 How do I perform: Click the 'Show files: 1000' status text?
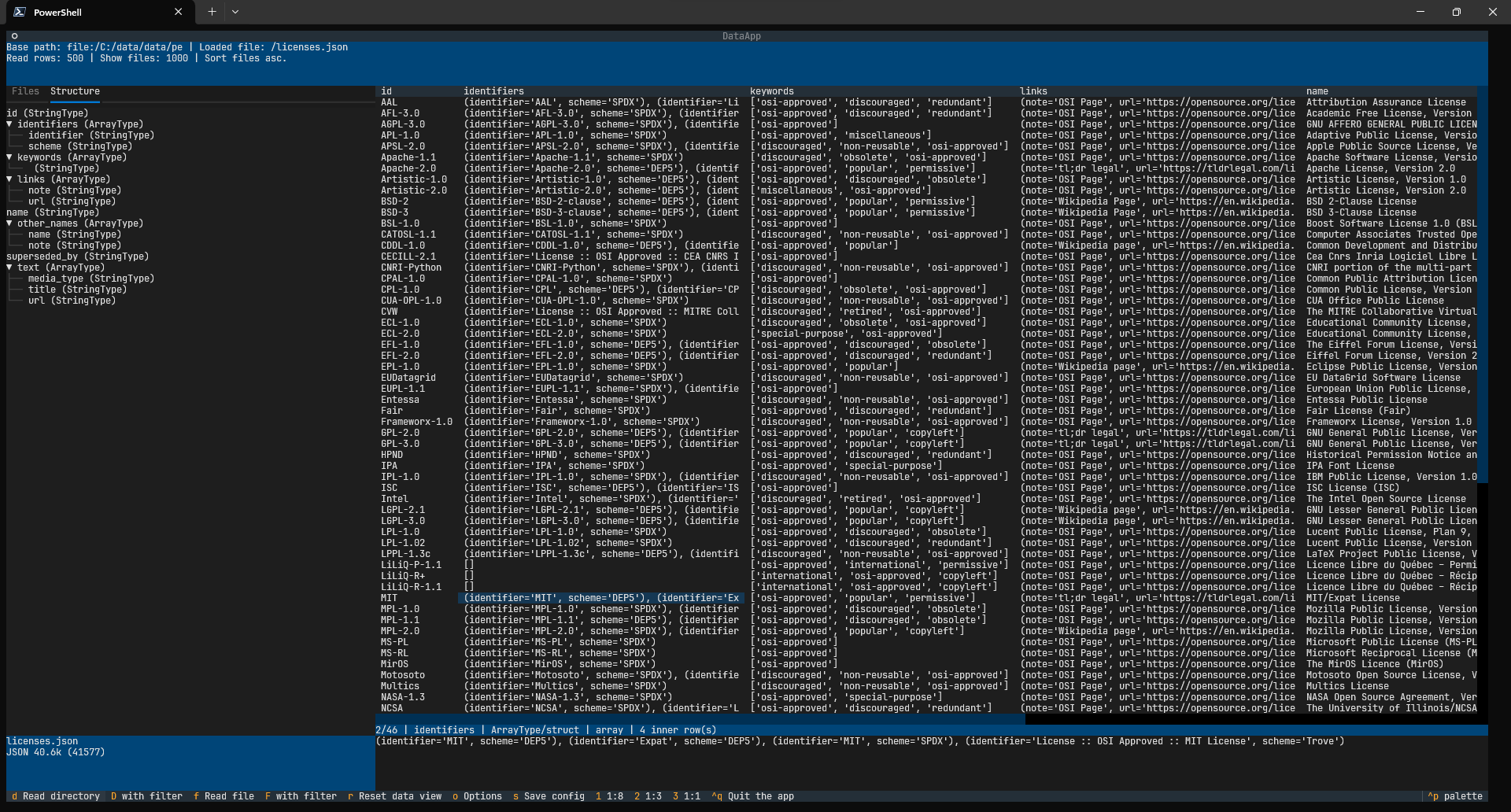(x=144, y=58)
